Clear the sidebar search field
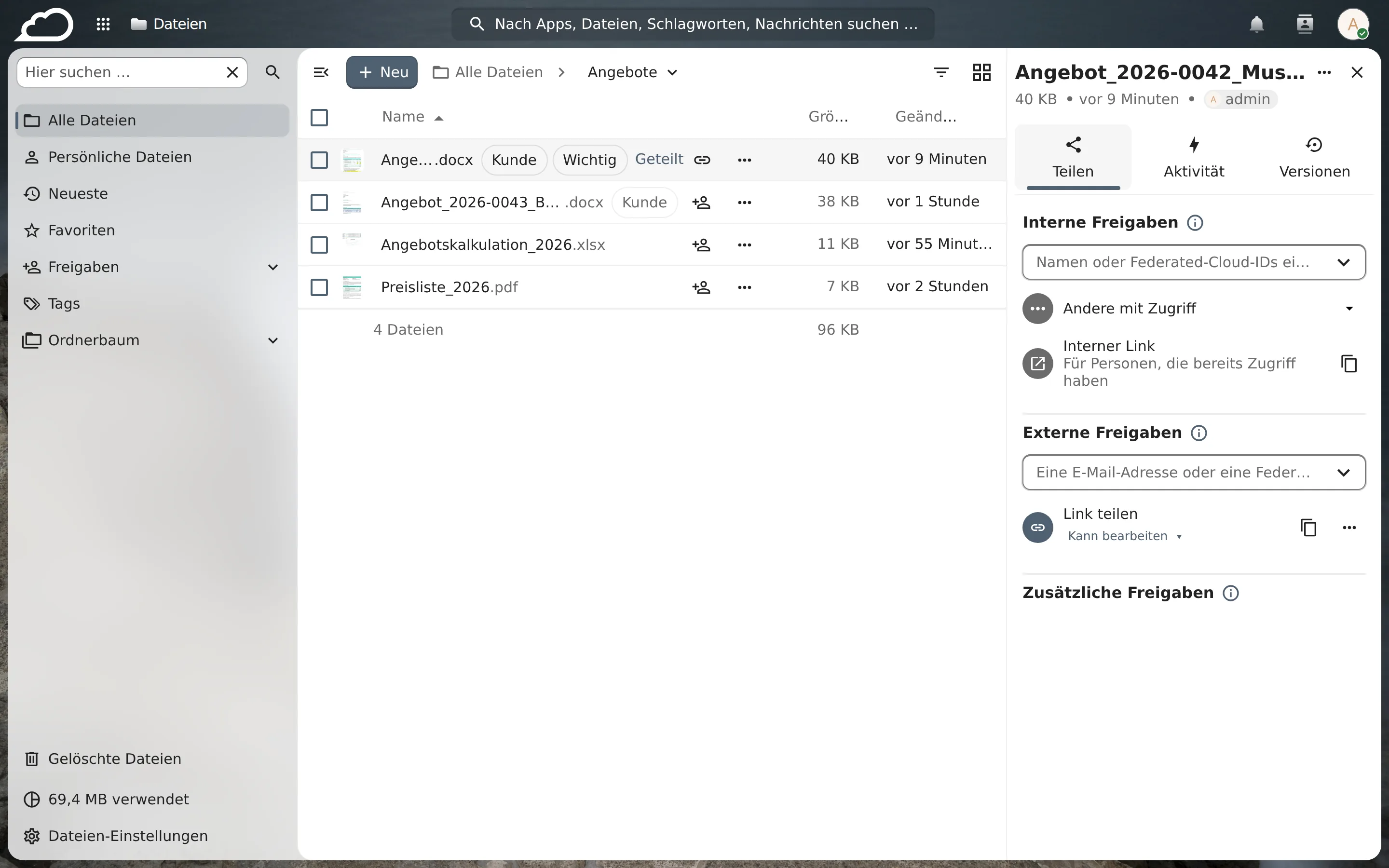1389x868 pixels. (232, 72)
